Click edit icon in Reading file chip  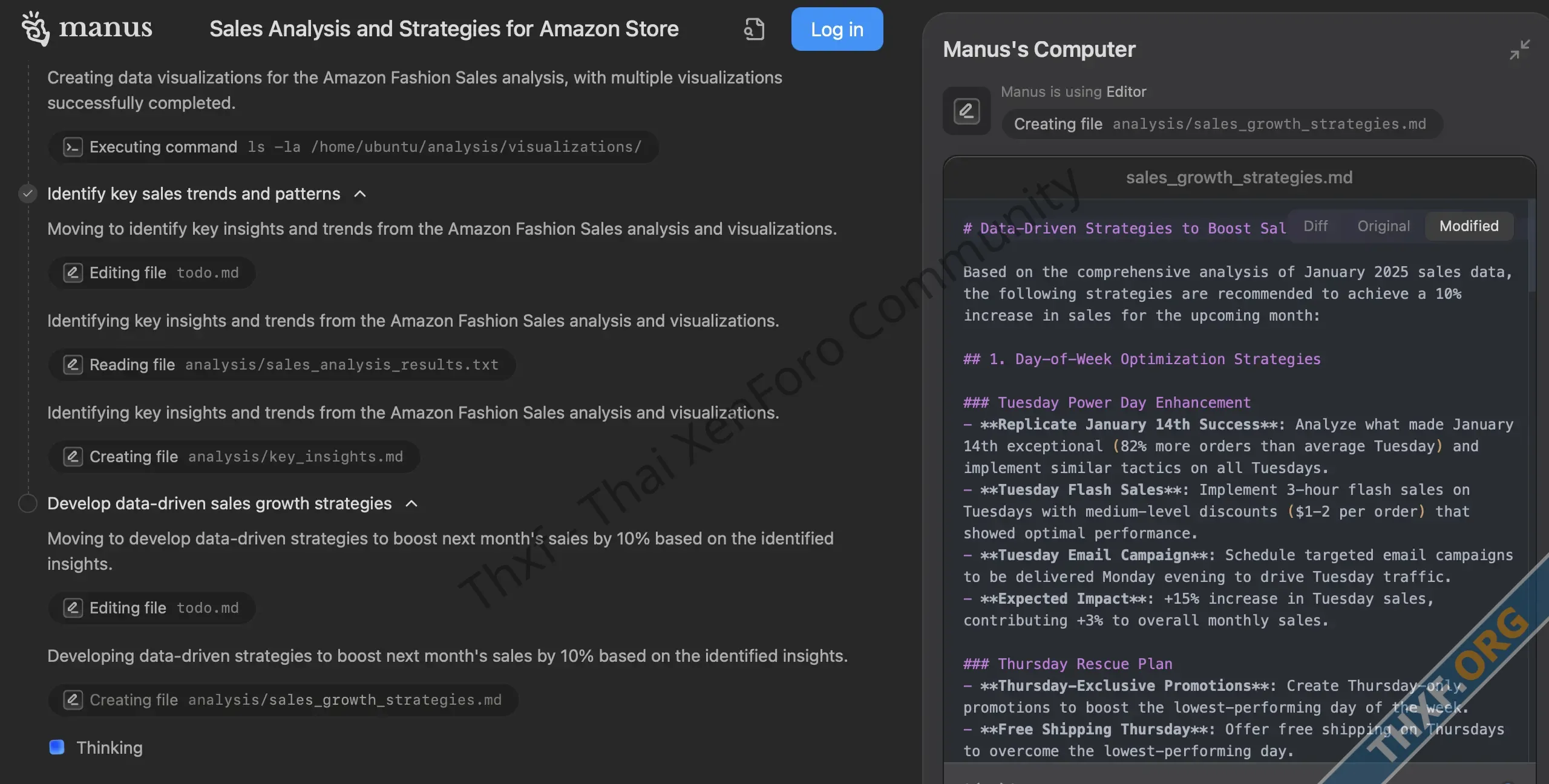pos(73,365)
